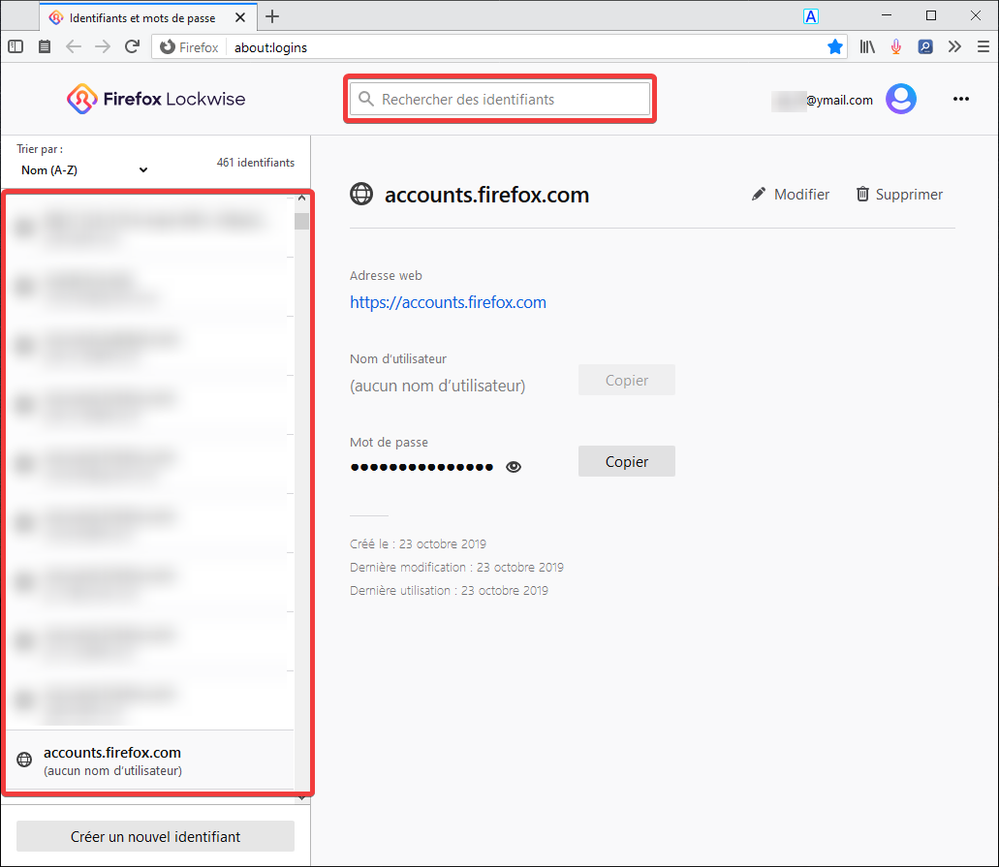The image size is (999, 867).
Task: Reveal password with the eye icon
Action: coord(514,466)
